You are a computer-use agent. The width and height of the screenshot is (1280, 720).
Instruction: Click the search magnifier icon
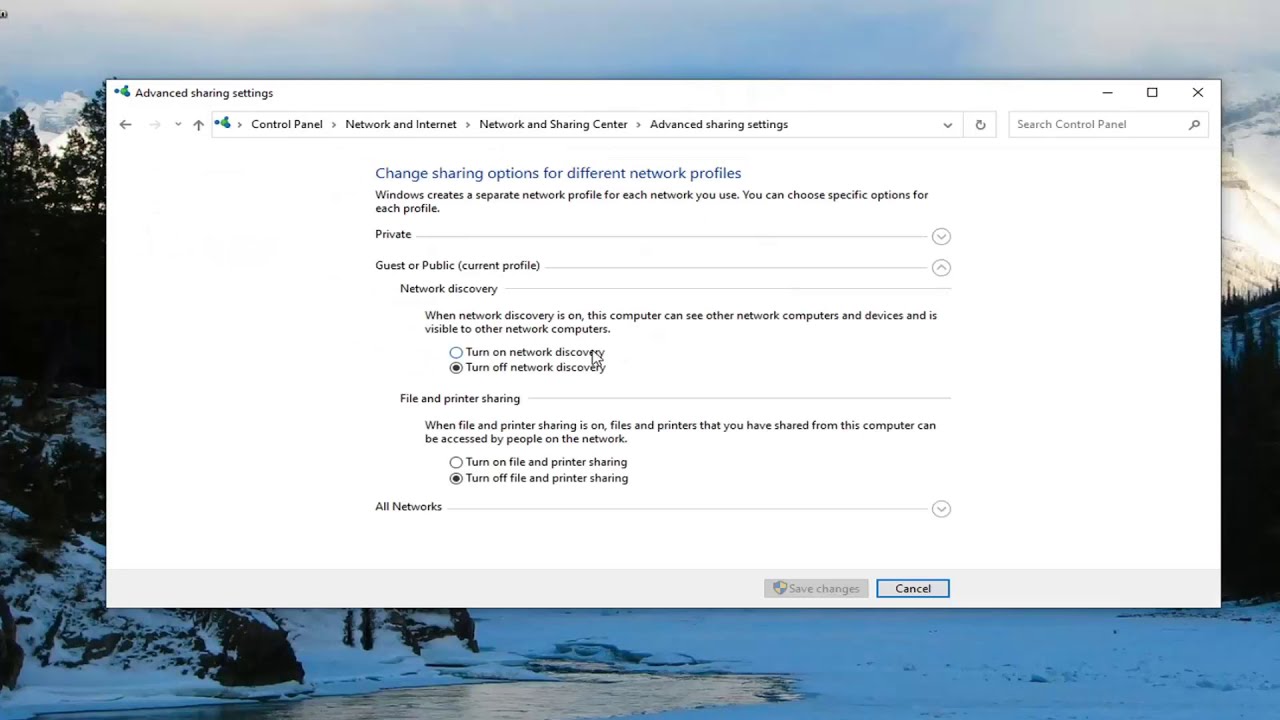point(1194,124)
